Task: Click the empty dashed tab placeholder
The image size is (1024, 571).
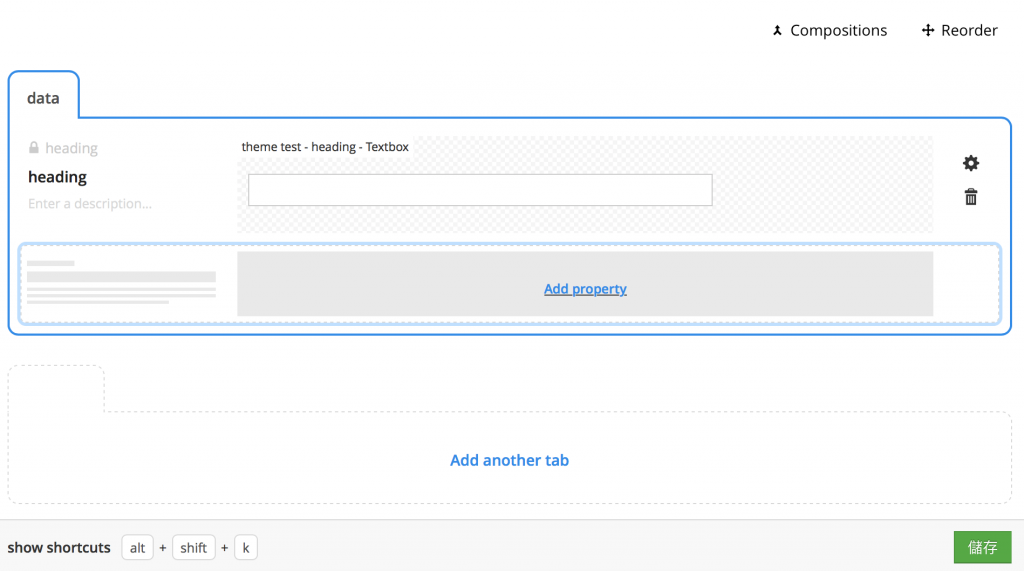Action: (x=56, y=389)
